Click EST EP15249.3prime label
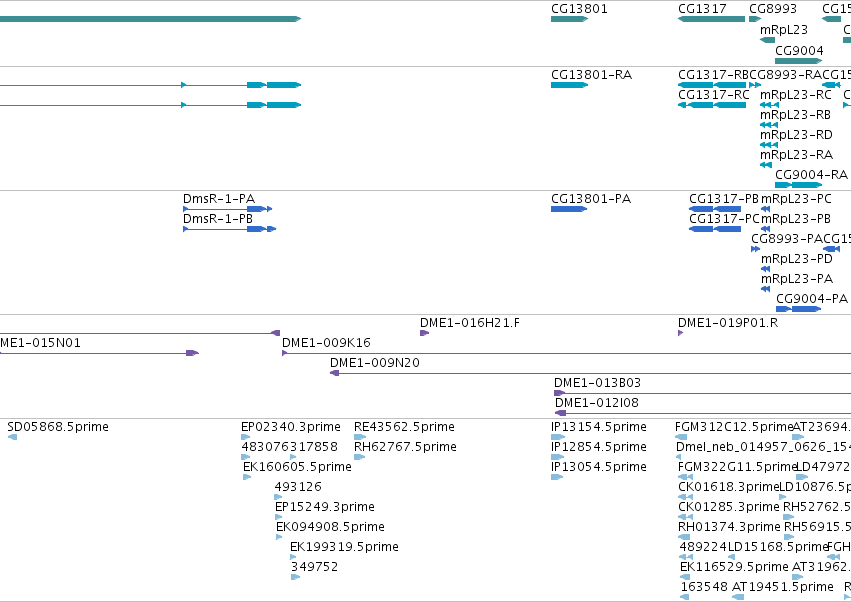This screenshot has height=602, width=851. click(x=325, y=506)
